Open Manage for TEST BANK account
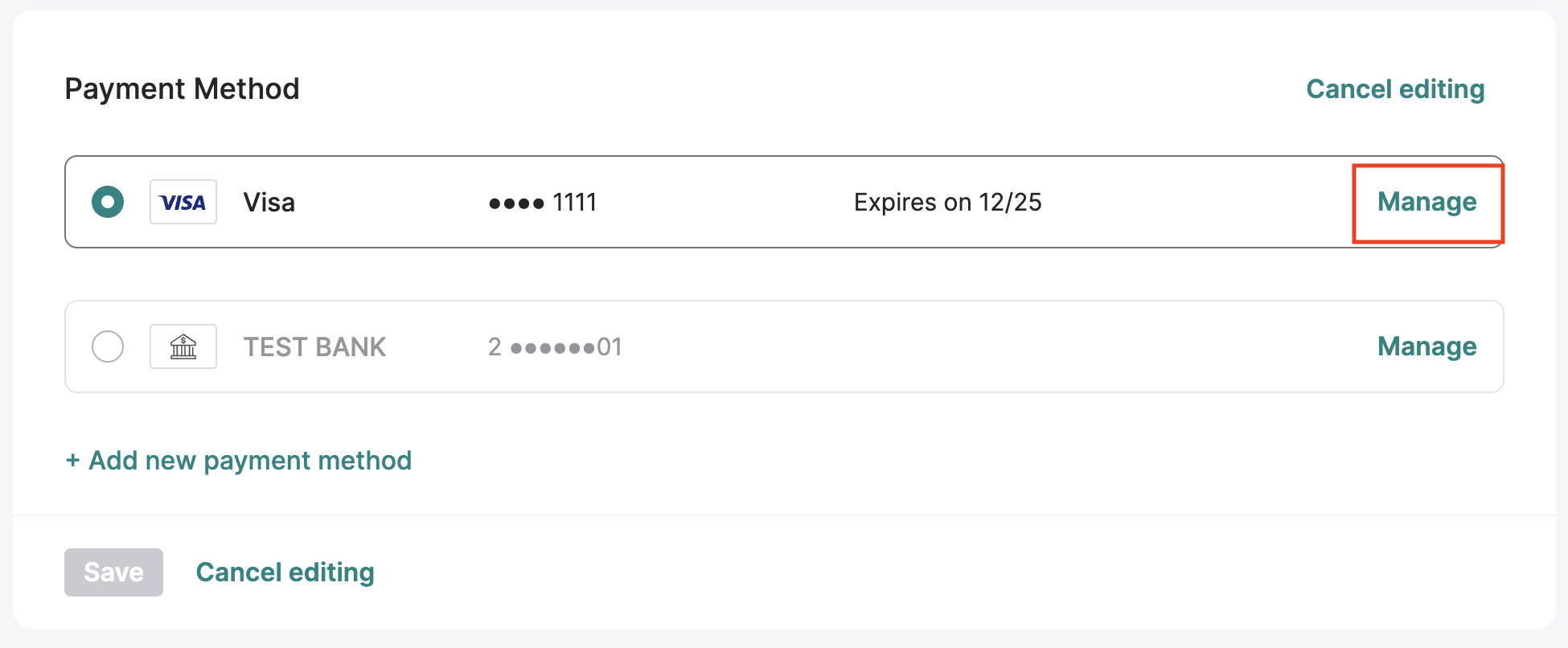Viewport: 1568px width, 648px height. 1426,347
